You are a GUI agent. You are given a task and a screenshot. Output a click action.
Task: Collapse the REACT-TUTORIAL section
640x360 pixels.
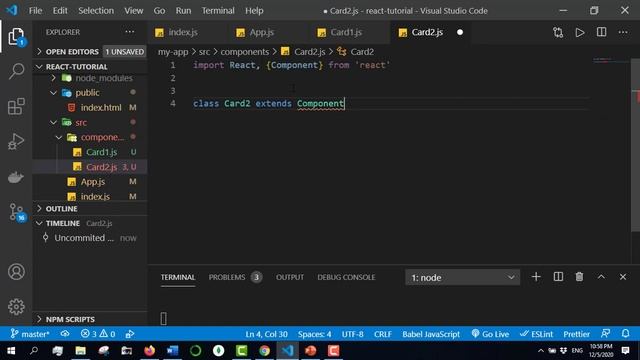click(90, 67)
